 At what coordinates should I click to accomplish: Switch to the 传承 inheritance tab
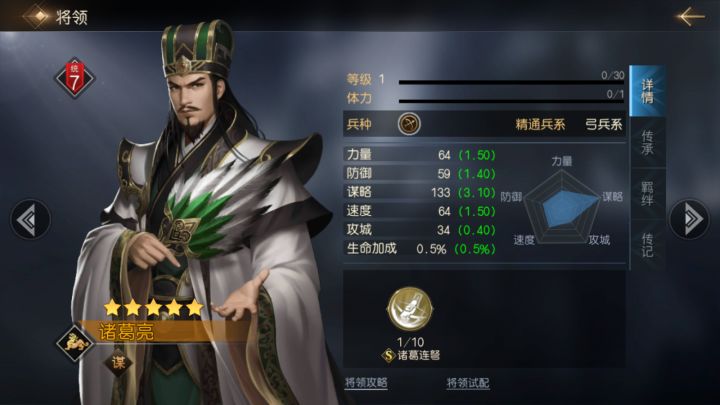tap(647, 142)
